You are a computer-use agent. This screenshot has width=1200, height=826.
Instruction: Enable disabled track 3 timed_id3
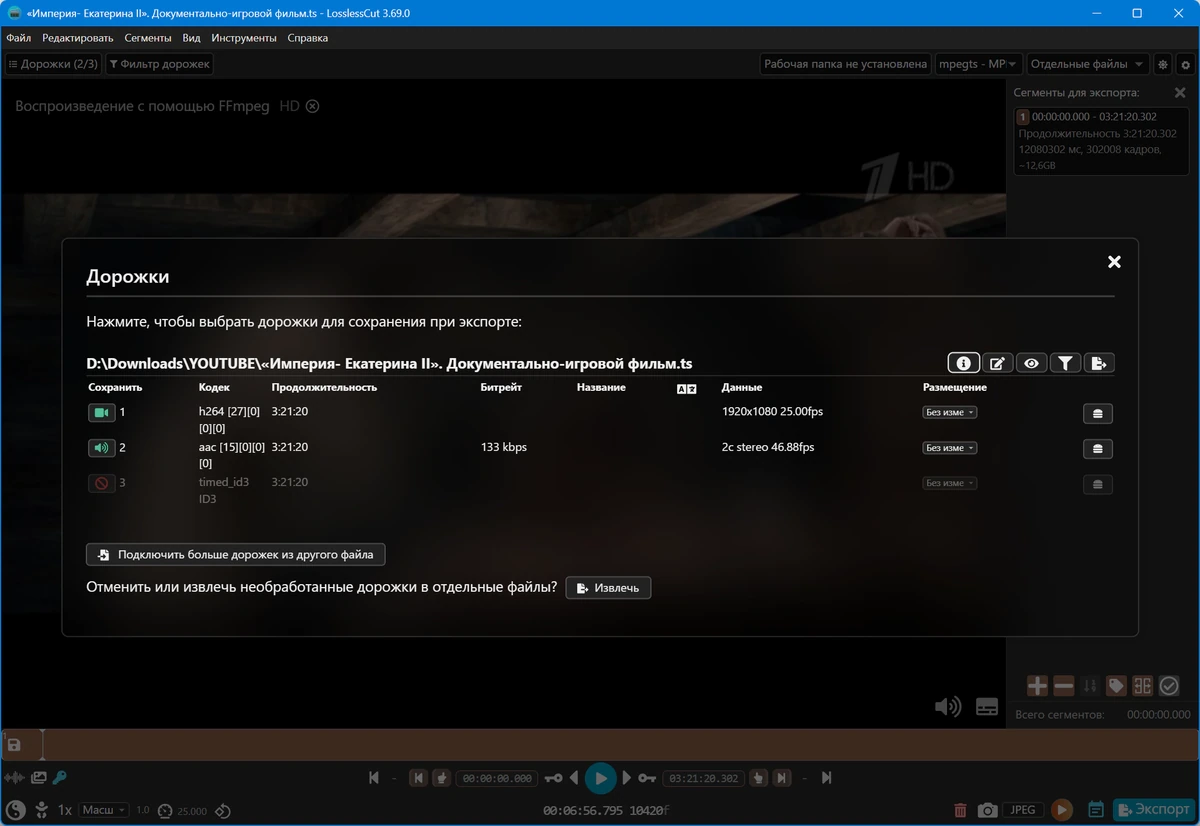(102, 483)
